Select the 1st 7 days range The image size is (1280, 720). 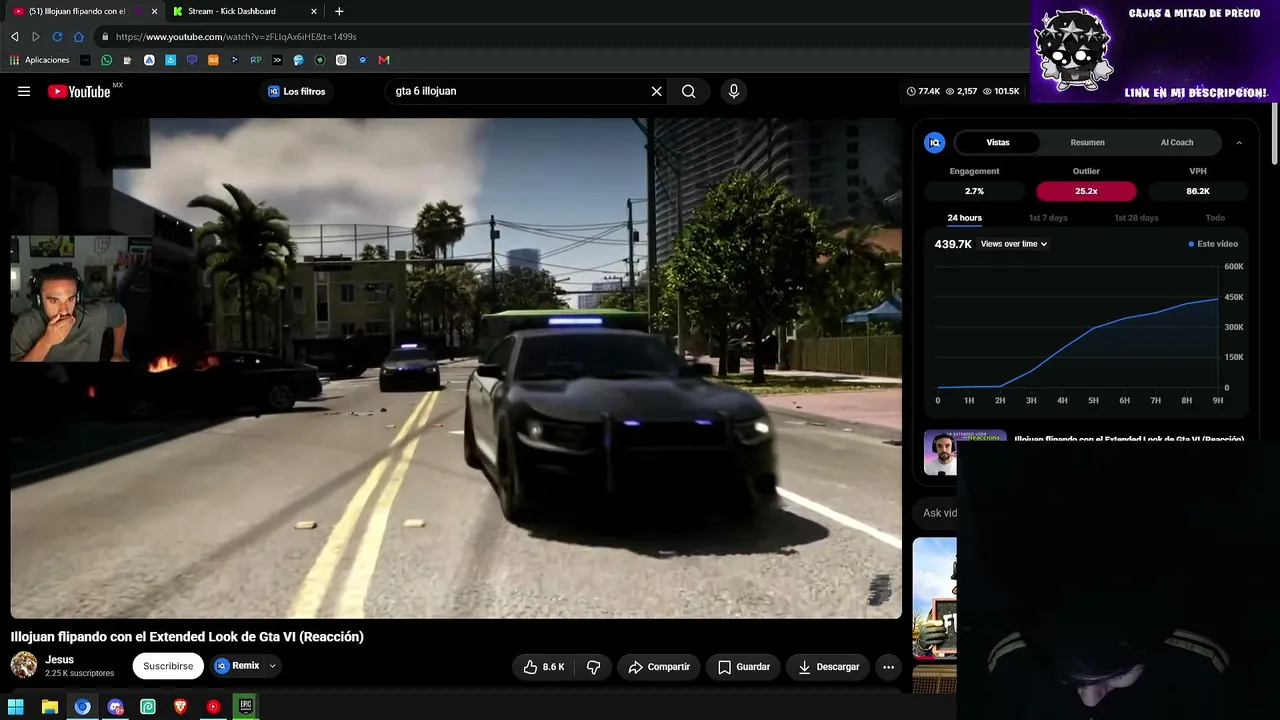point(1048,218)
